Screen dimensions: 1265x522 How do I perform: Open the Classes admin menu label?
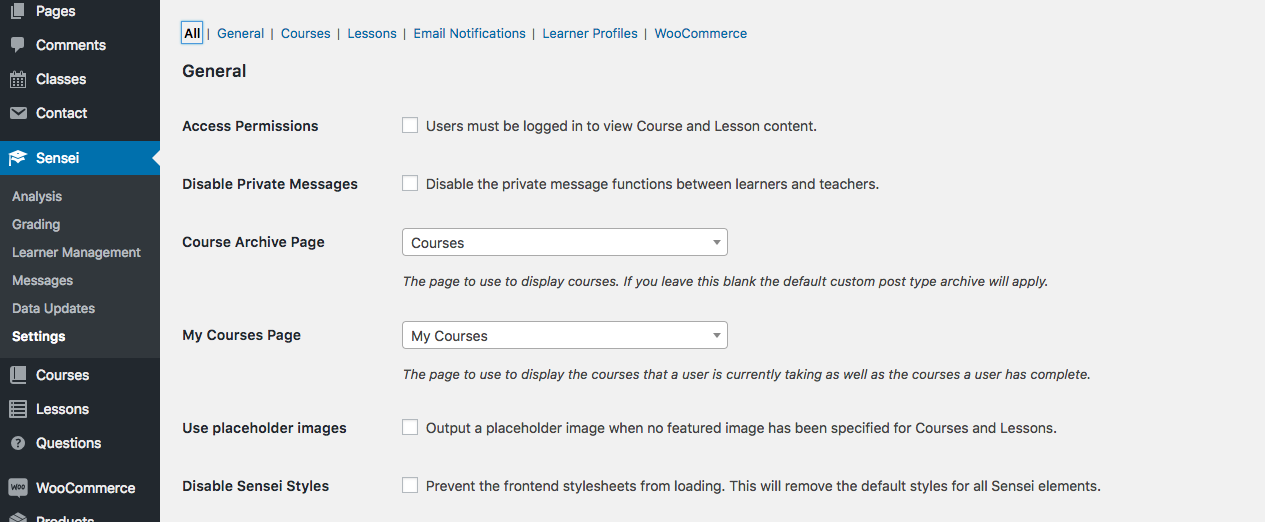pyautogui.click(x=61, y=79)
